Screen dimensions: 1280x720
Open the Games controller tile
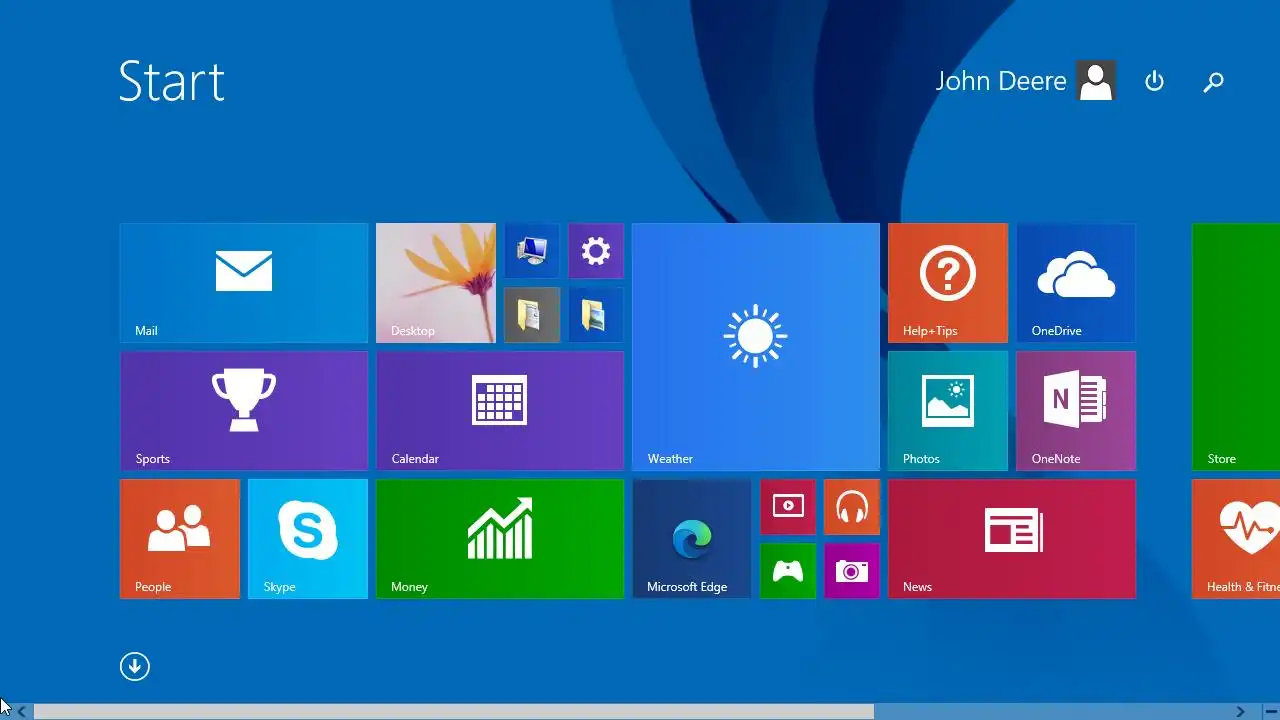coord(788,571)
